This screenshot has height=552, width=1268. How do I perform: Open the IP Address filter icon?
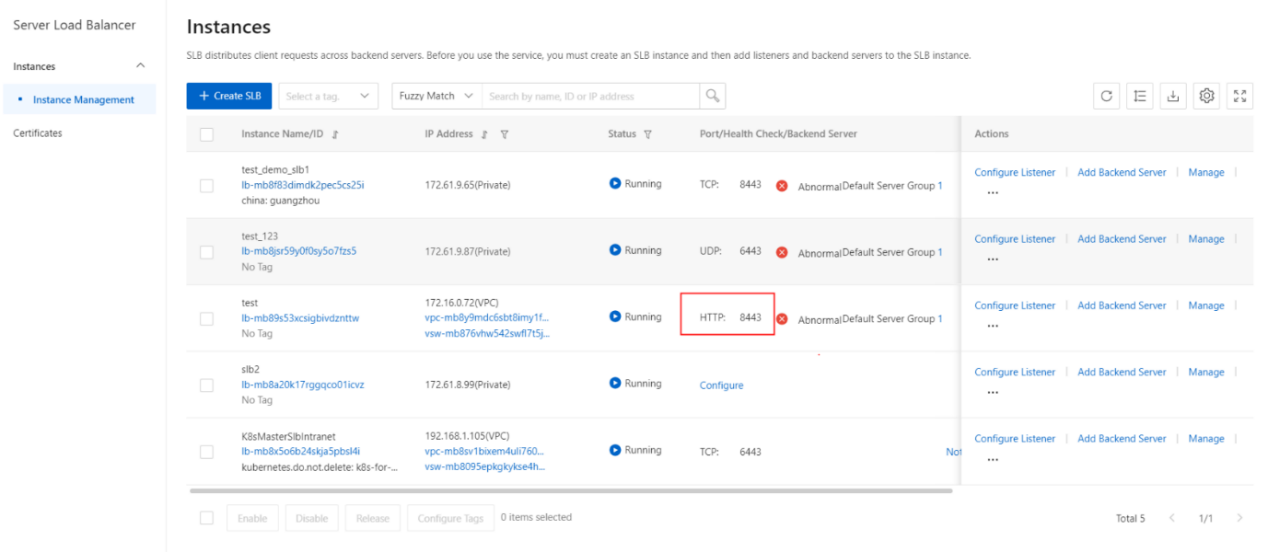[x=504, y=134]
